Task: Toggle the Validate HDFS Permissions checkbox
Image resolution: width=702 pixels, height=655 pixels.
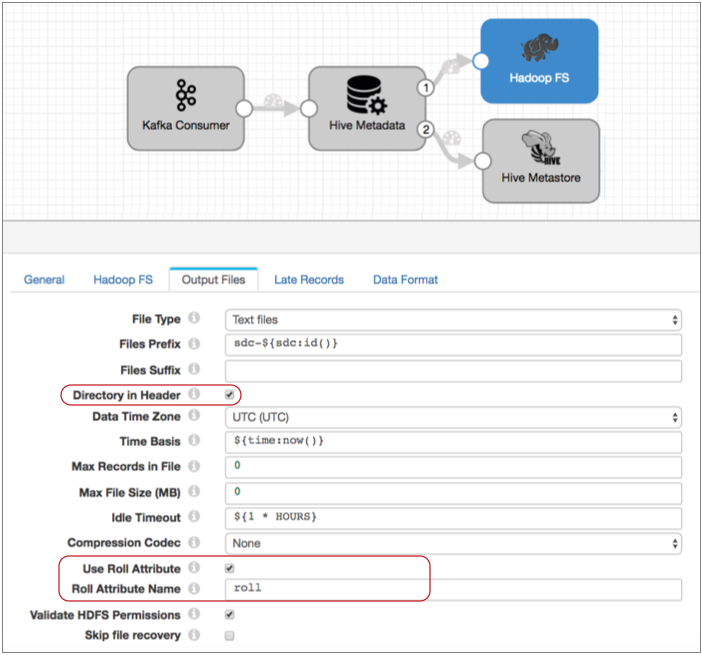Action: 230,615
